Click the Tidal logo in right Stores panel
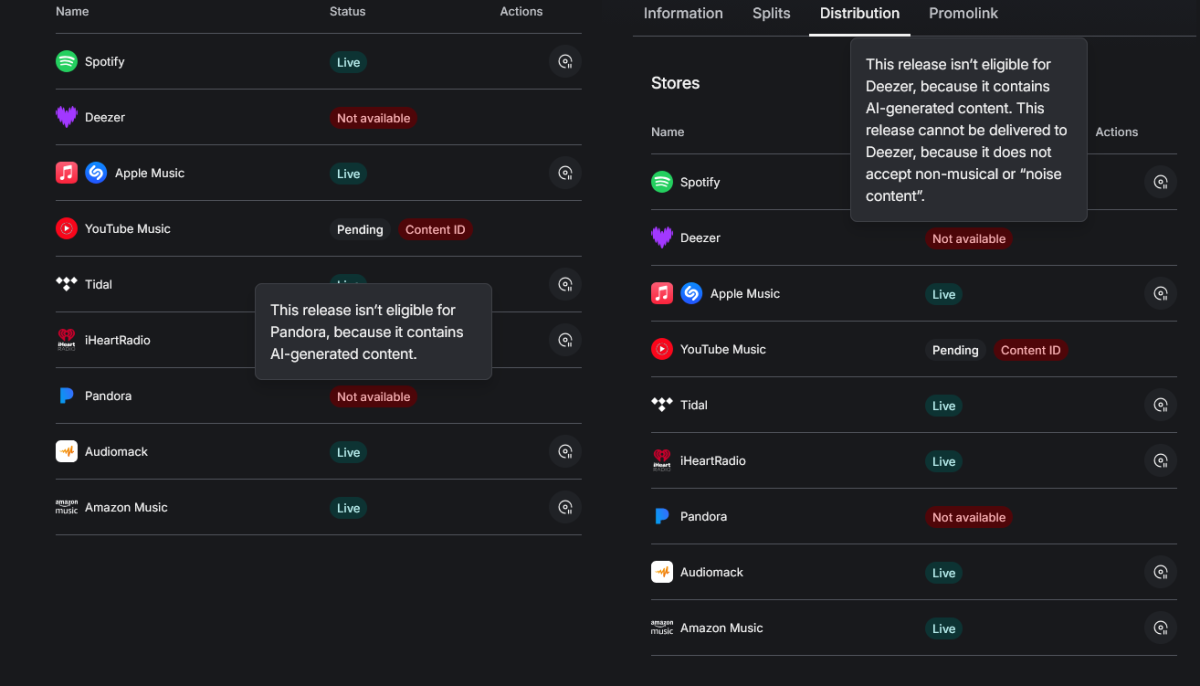 662,404
